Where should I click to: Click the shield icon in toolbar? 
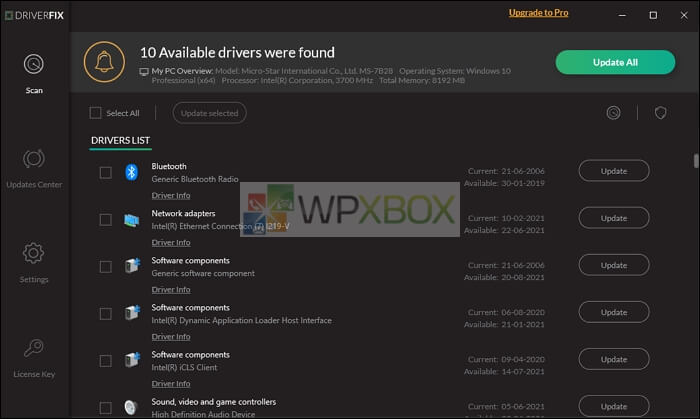661,113
